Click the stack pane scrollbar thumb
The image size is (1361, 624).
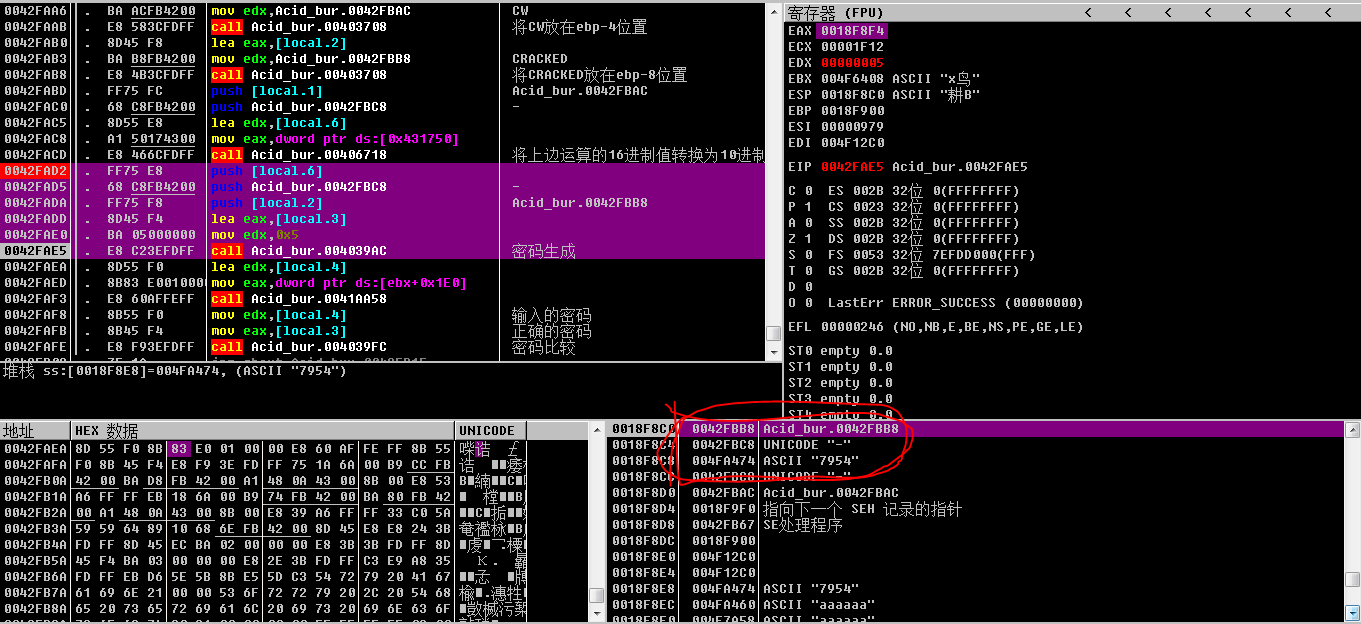[1352, 579]
